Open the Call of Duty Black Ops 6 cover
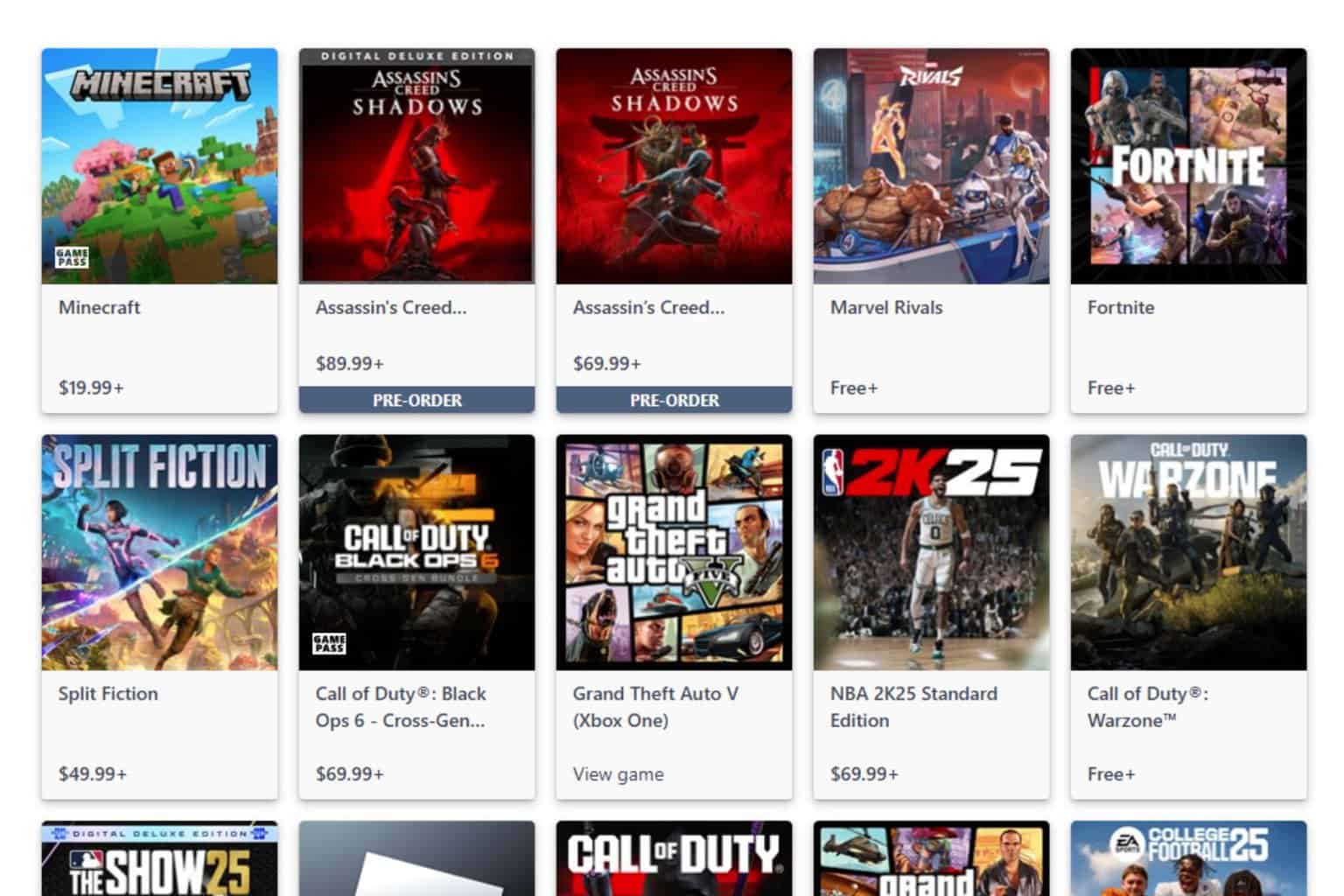 coord(416,553)
